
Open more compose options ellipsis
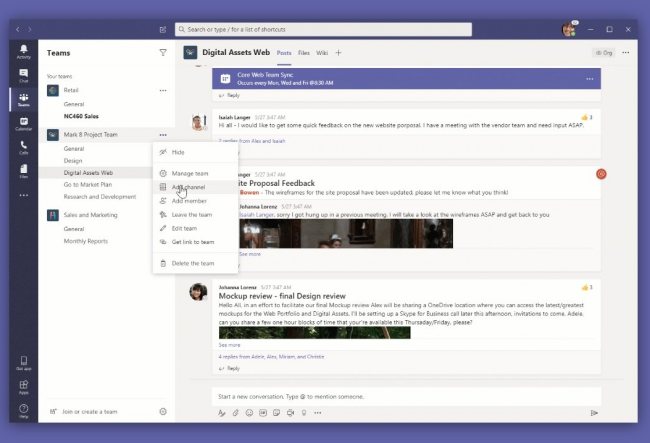tap(318, 413)
